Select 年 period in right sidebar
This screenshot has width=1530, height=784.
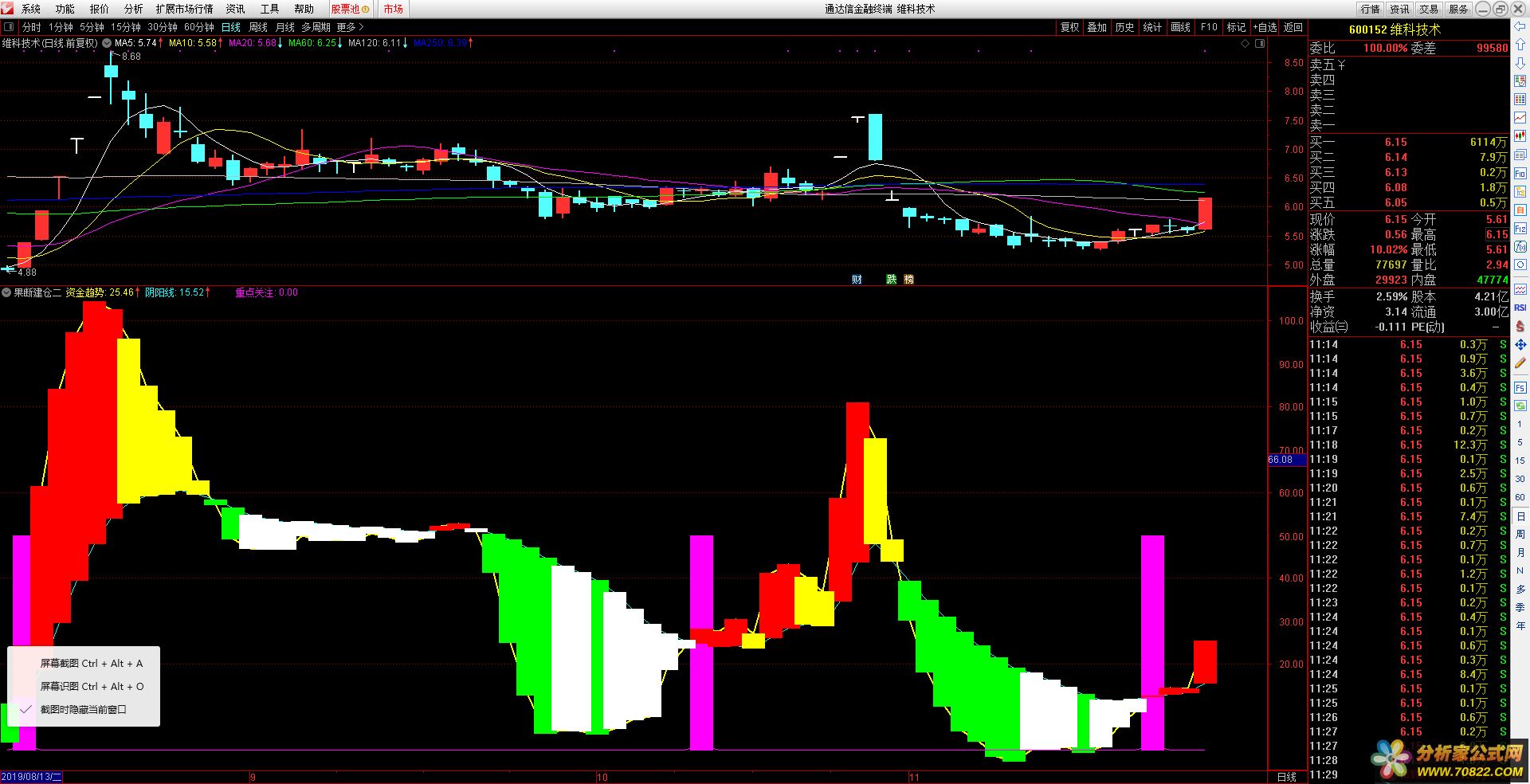(x=1520, y=625)
